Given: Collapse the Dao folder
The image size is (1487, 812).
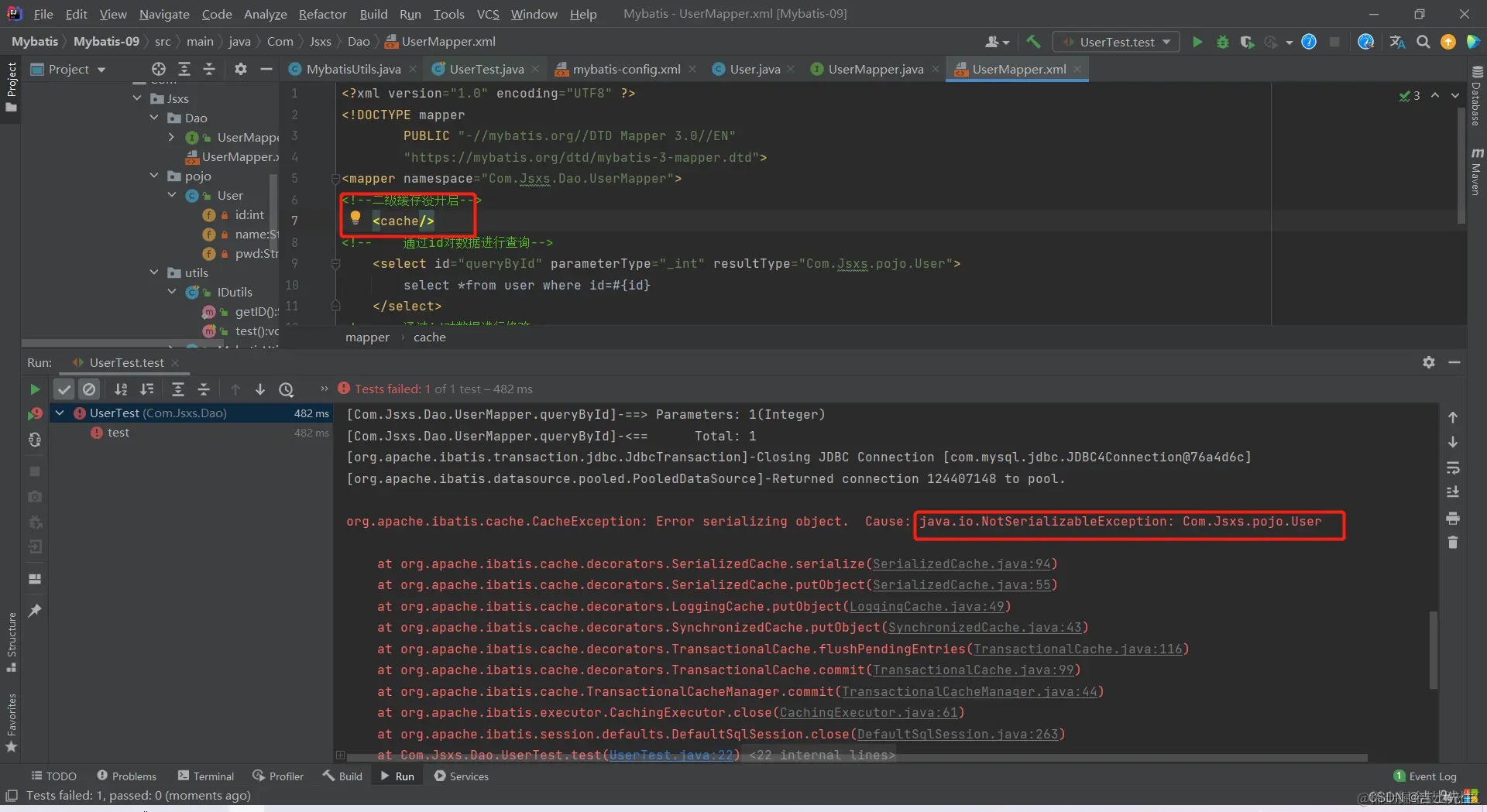Looking at the screenshot, I should 154,118.
